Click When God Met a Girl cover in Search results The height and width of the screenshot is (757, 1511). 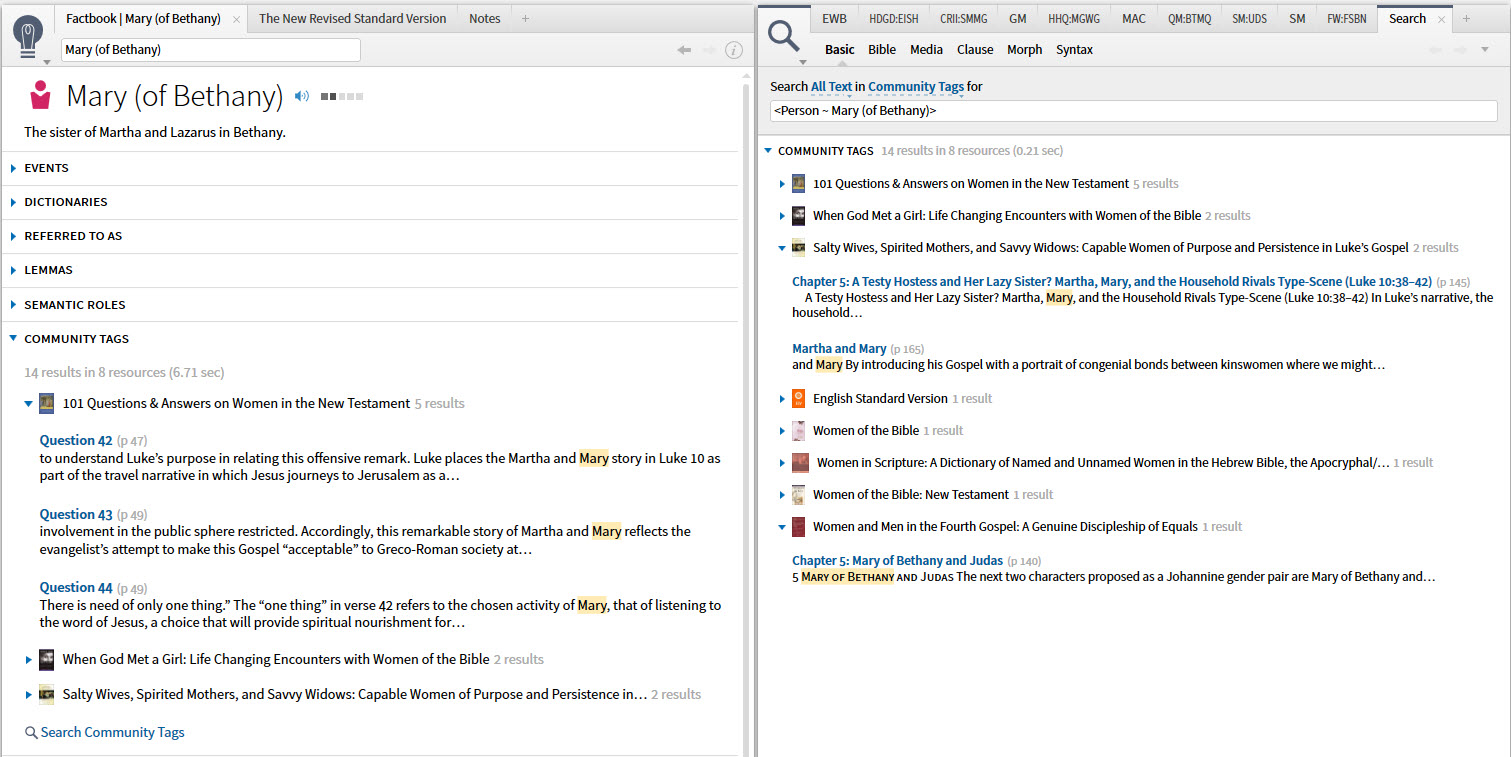[798, 216]
